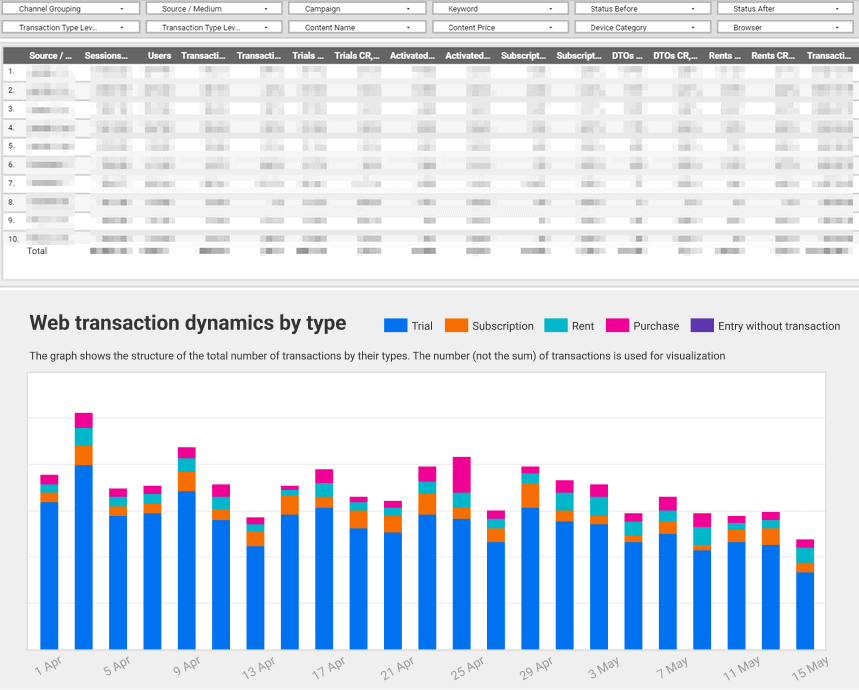The height and width of the screenshot is (690, 859).
Task: Click the DTOs CR column header
Action: click(x=674, y=56)
